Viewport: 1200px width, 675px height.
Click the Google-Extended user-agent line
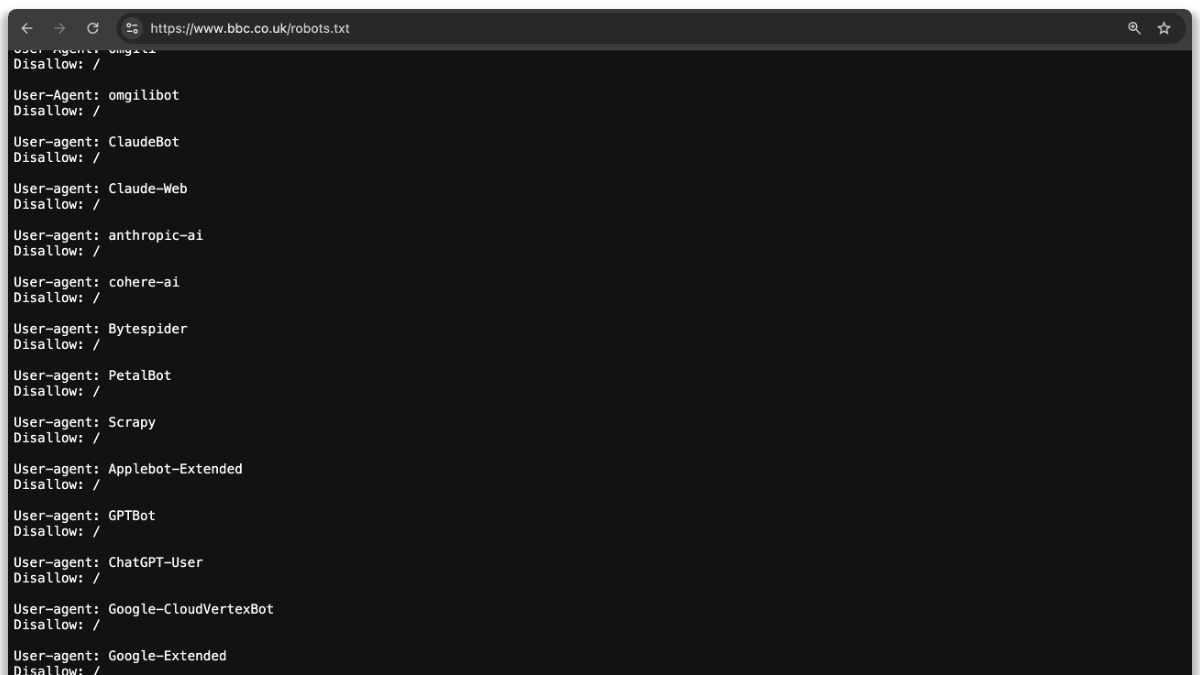(x=120, y=656)
